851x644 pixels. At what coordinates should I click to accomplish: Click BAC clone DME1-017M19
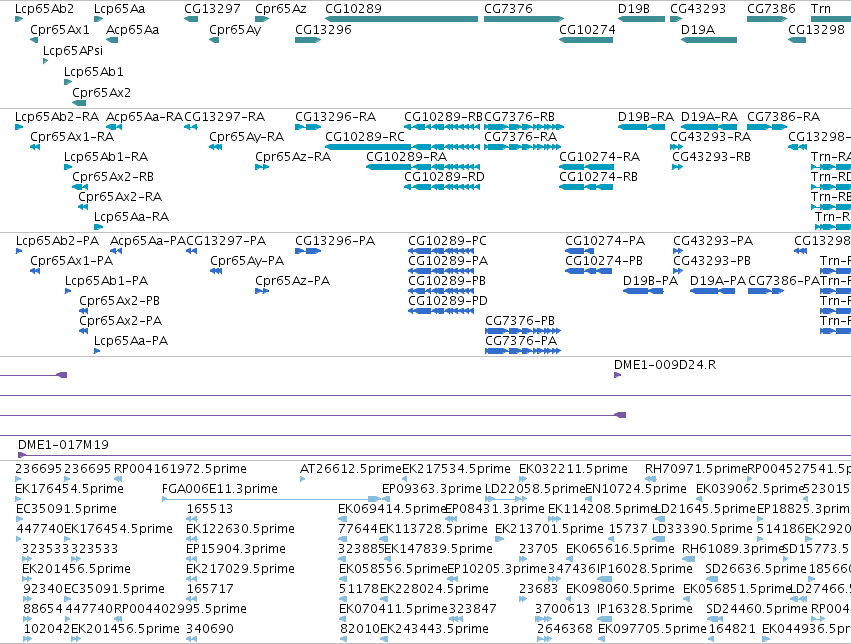434,455
